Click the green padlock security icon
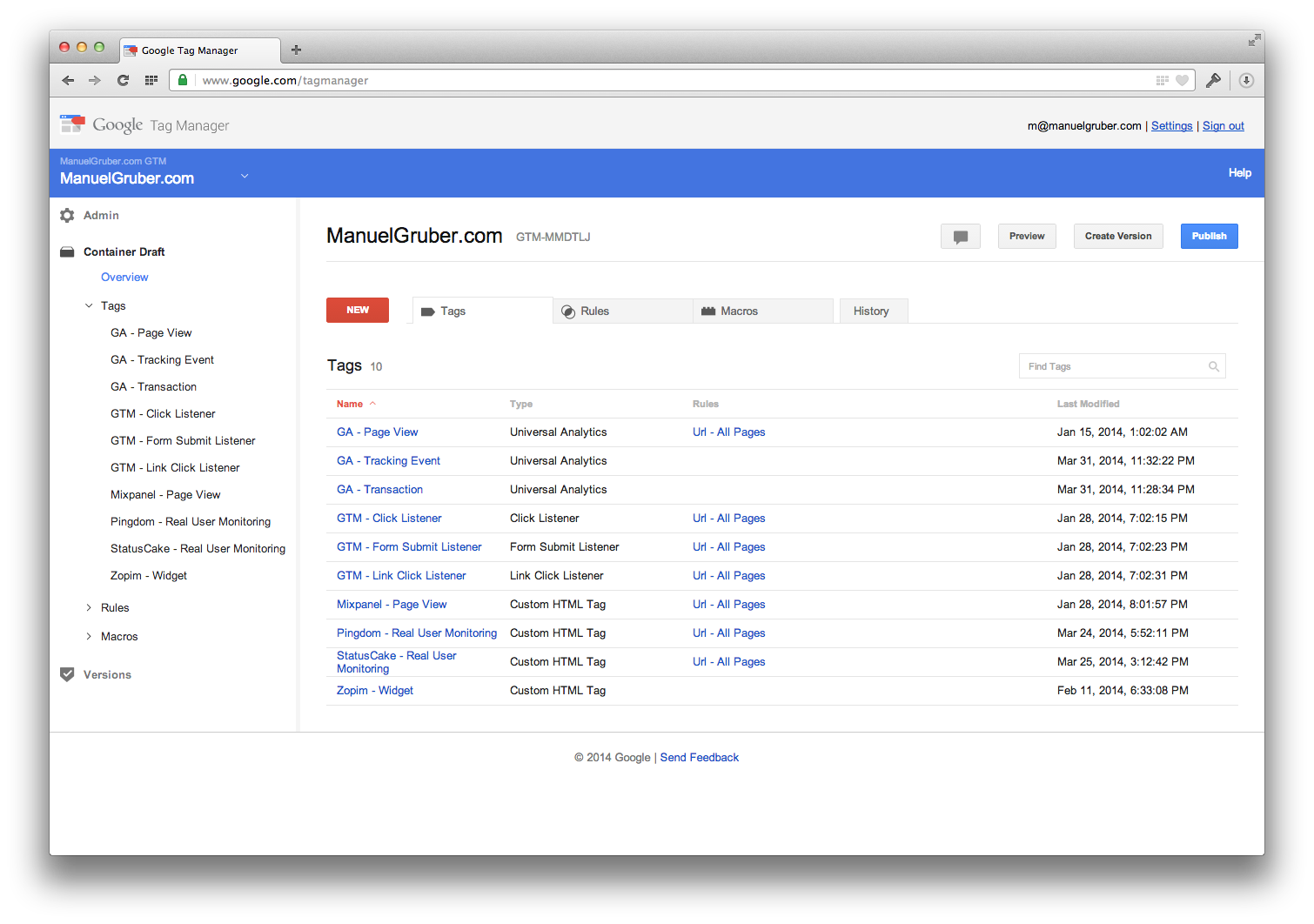The width and height of the screenshot is (1314, 924). (183, 80)
